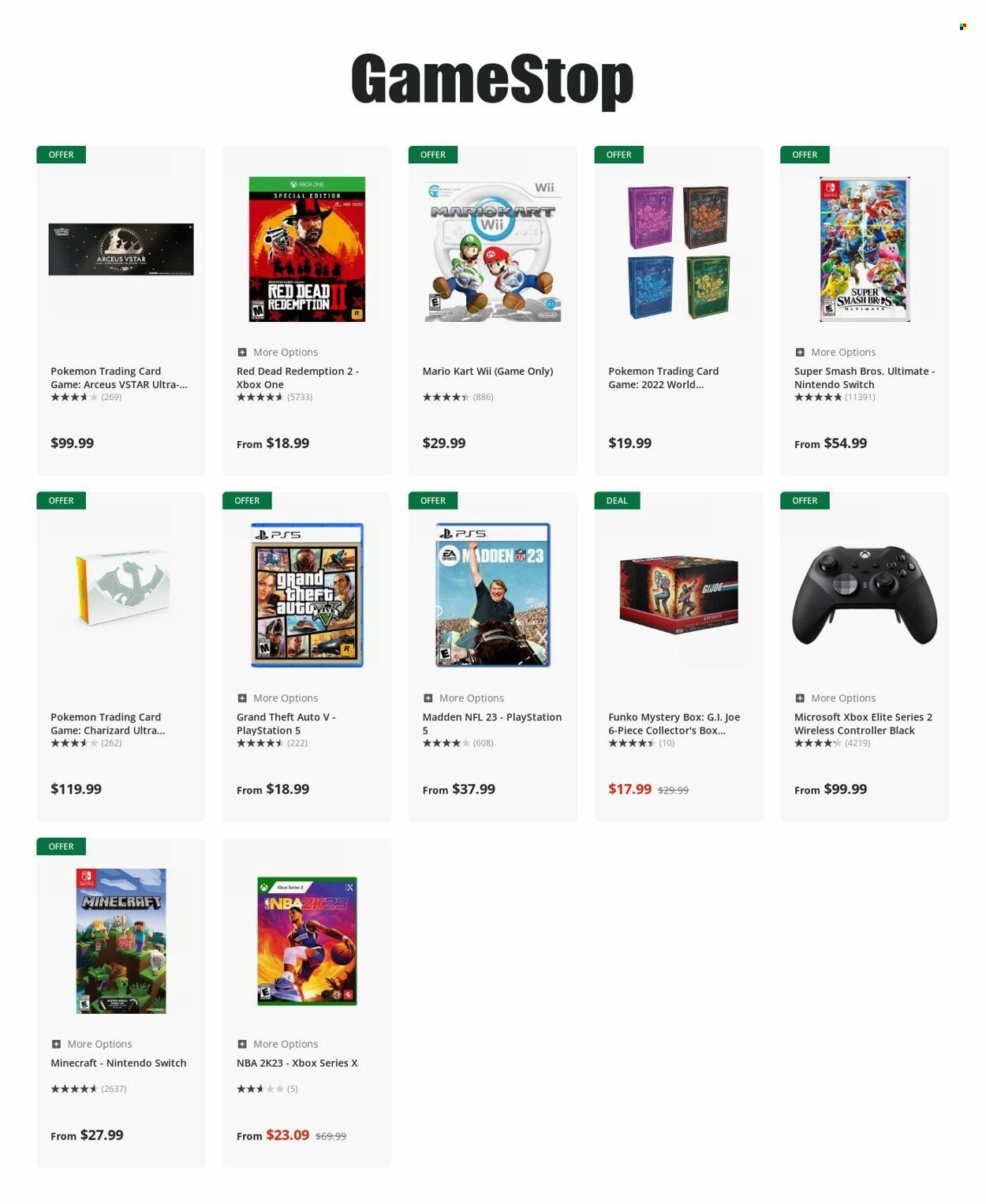Click the Madden NFL 23 More Options plus icon
986x1204 pixels.
[428, 698]
